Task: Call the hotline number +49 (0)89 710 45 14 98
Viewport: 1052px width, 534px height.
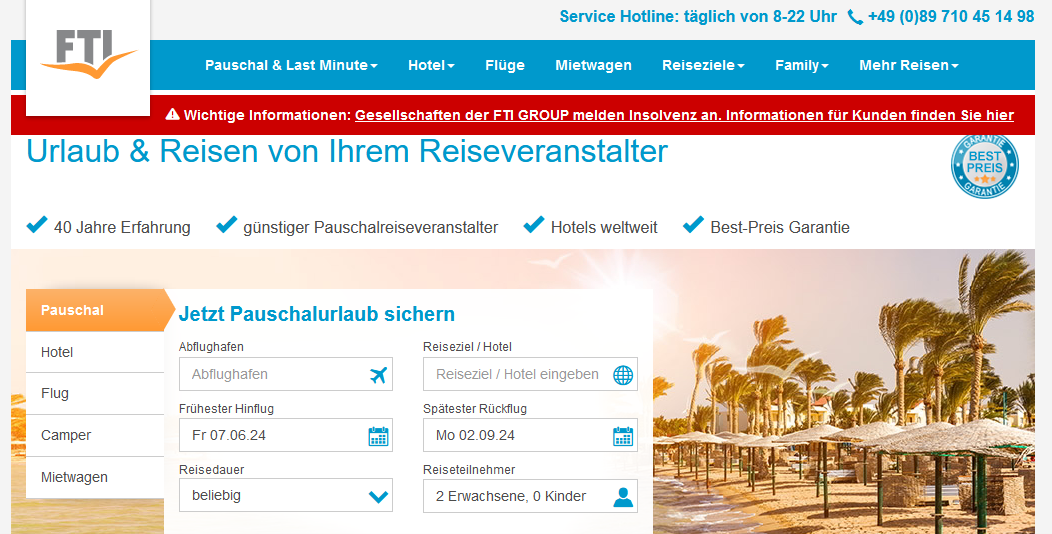Action: point(951,17)
